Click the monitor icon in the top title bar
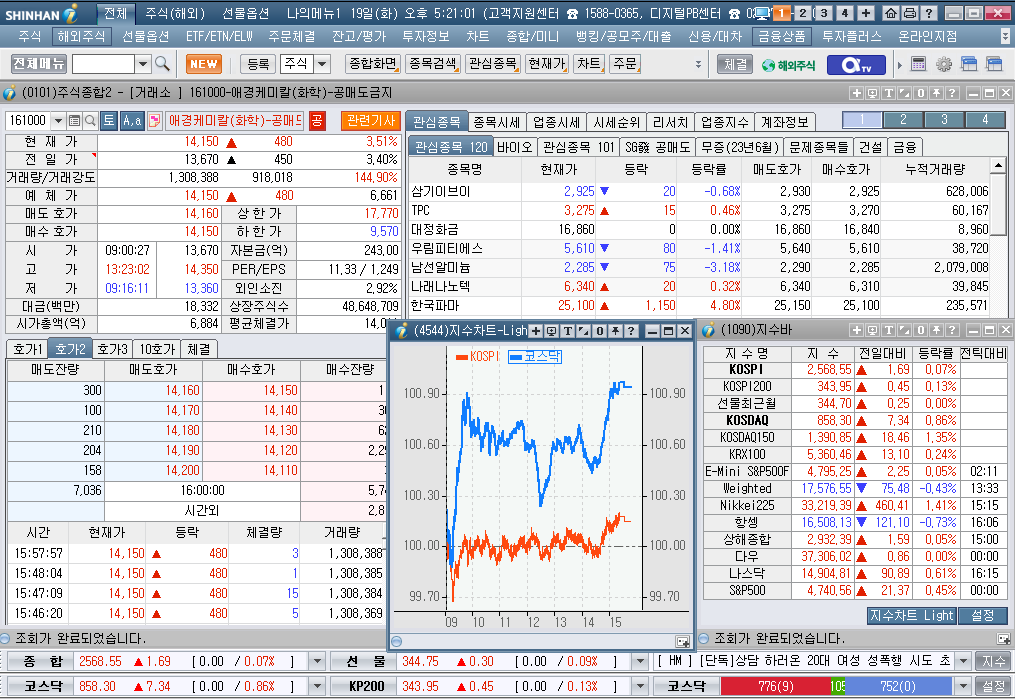The image size is (1015, 699). click(x=762, y=13)
